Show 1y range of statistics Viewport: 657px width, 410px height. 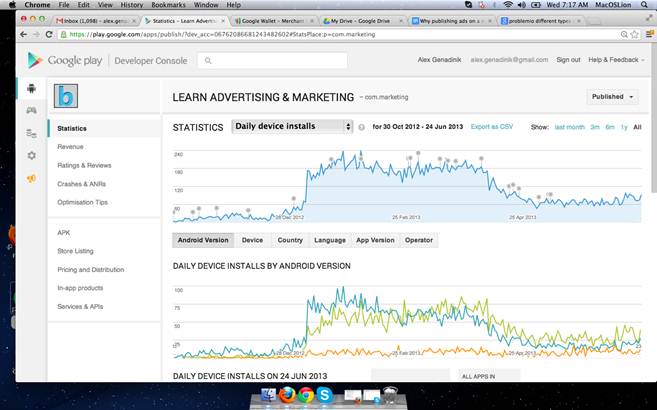624,127
